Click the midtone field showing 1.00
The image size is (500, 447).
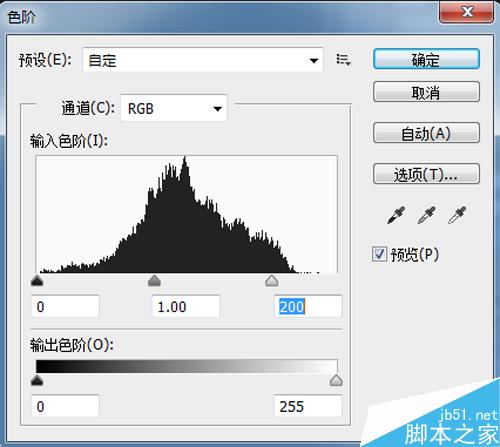tap(186, 306)
